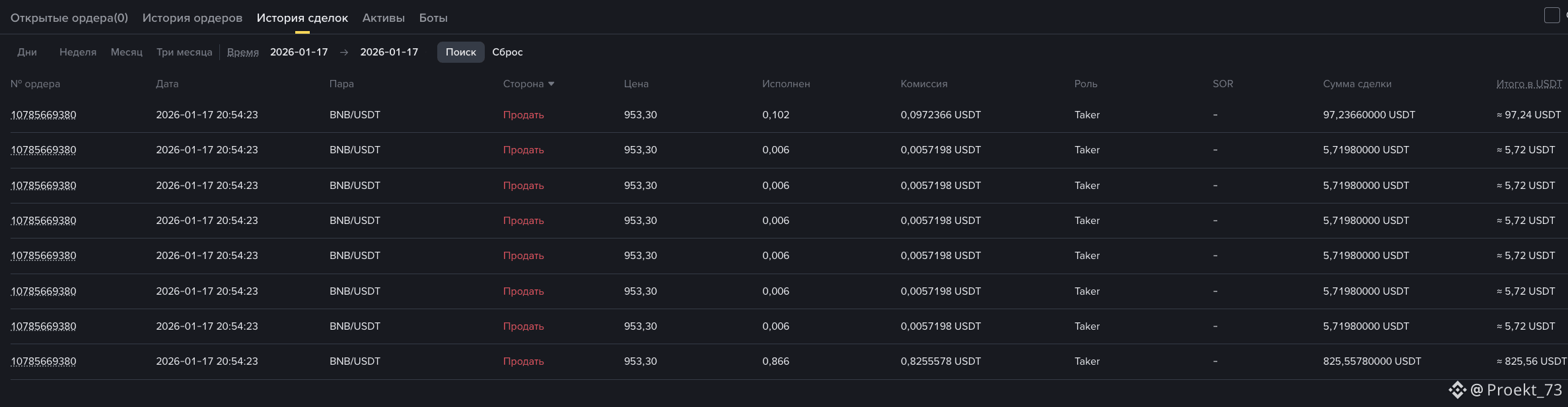This screenshot has width=1568, height=407.
Task: Open order number link for 0,866 trade
Action: pyautogui.click(x=44, y=361)
